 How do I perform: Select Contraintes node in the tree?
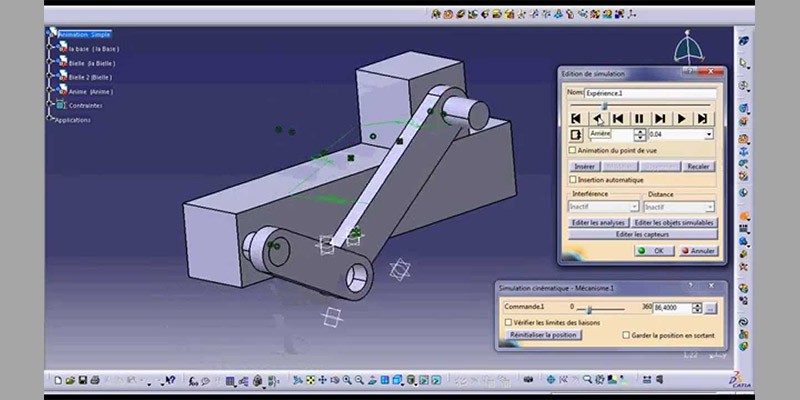point(85,105)
